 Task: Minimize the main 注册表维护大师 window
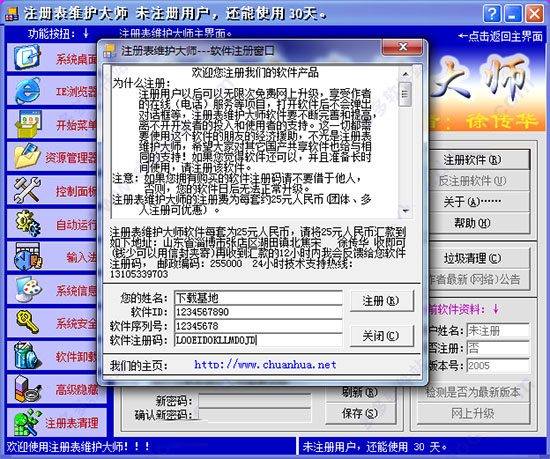point(513,14)
